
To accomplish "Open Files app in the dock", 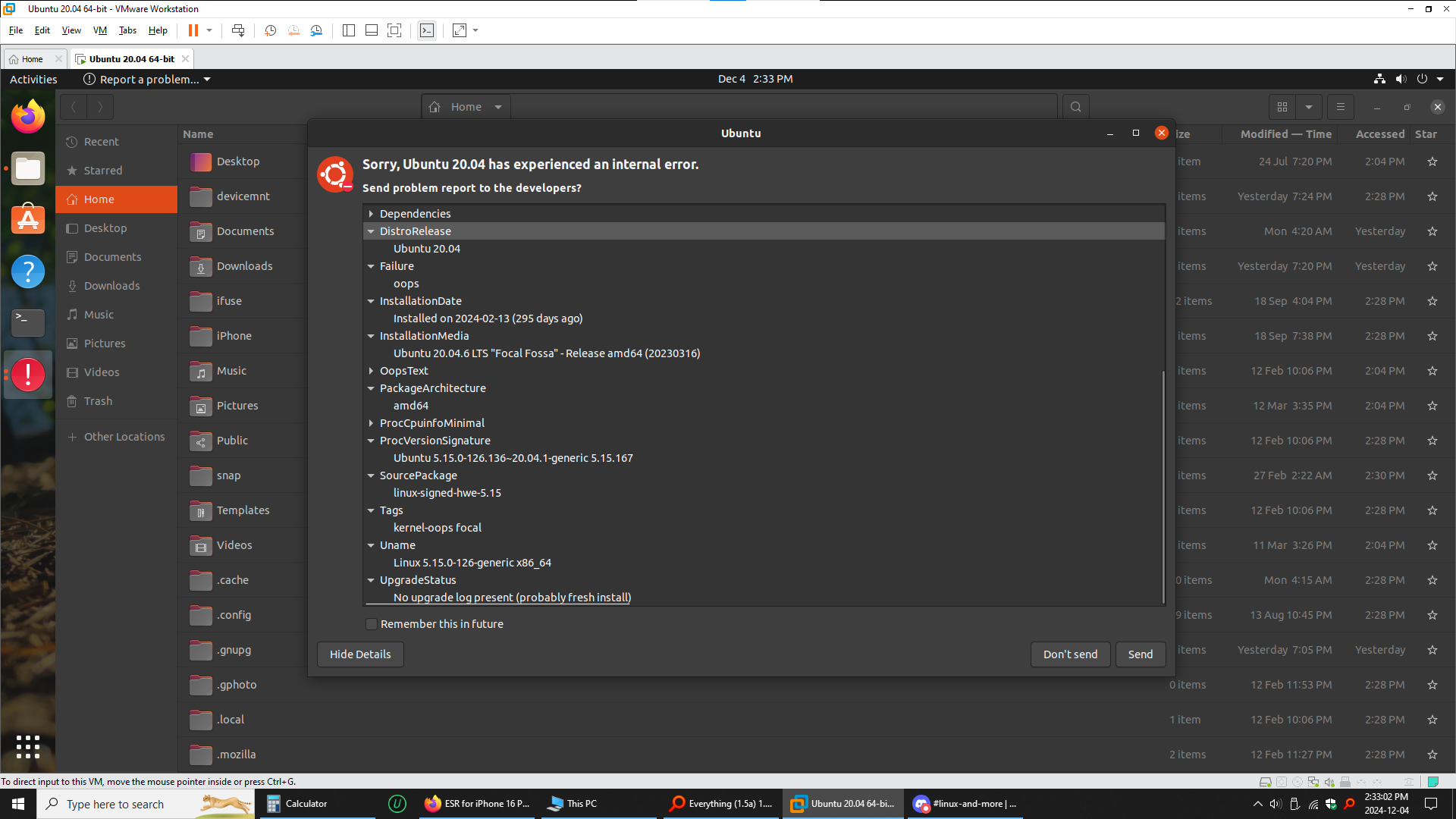I will 28,168.
